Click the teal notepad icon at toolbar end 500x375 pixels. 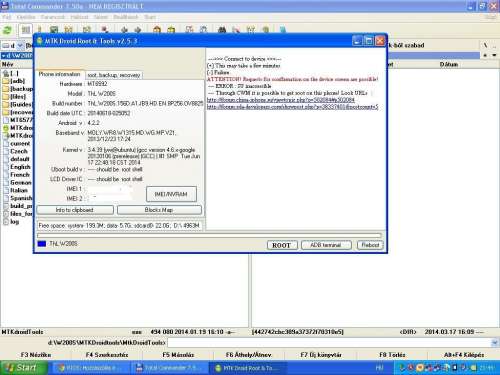point(283,30)
